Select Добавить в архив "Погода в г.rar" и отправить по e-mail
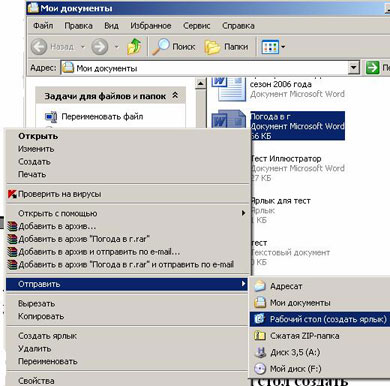Viewport: 390px width, 386px height. [x=128, y=265]
